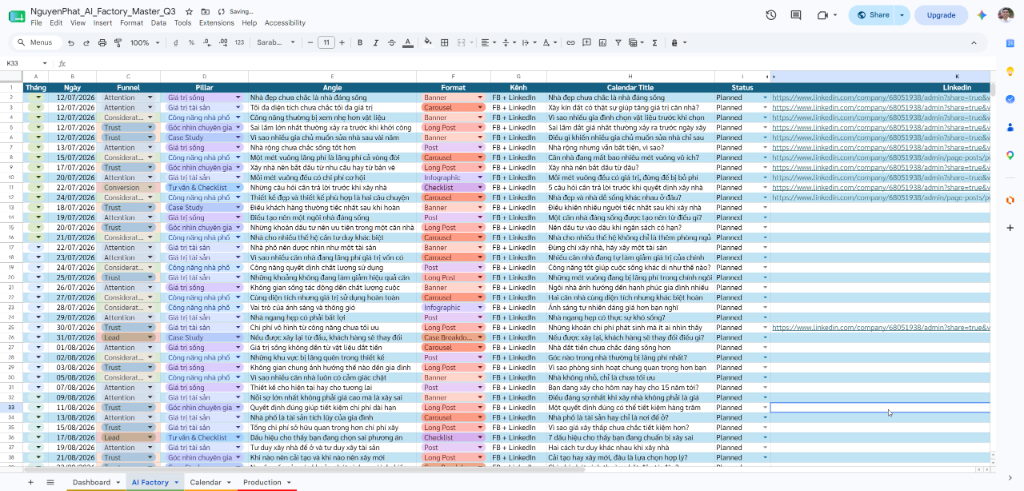Click the Decrease font size minus
This screenshot has width=1024, height=491.
click(x=310, y=43)
